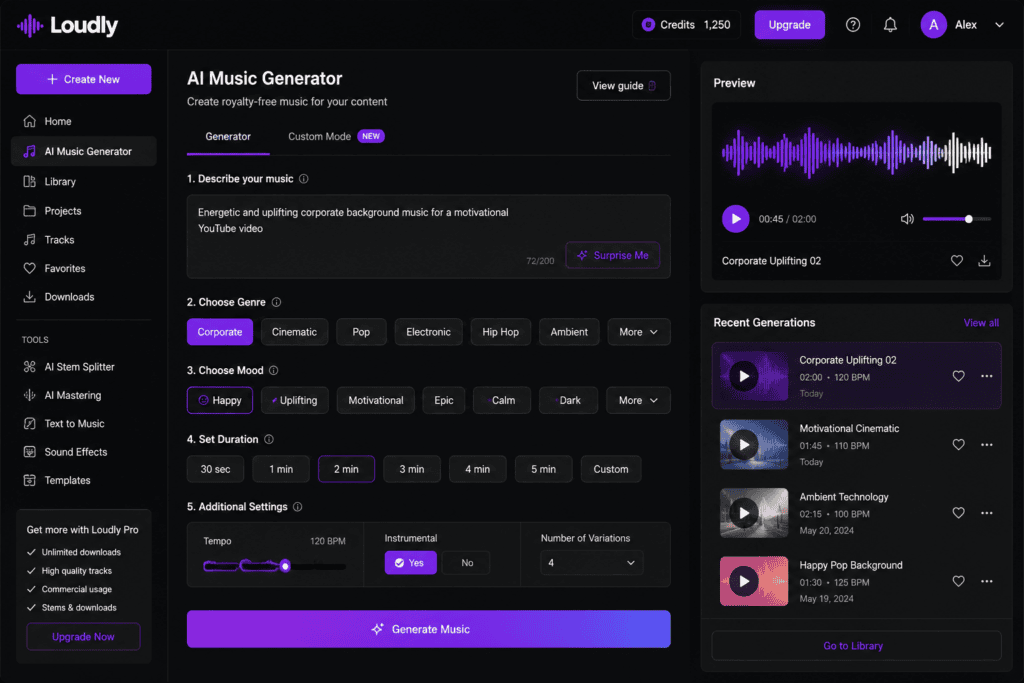Viewport: 1024px width, 683px height.
Task: Click the Tracks music note icon
Action: point(29,240)
